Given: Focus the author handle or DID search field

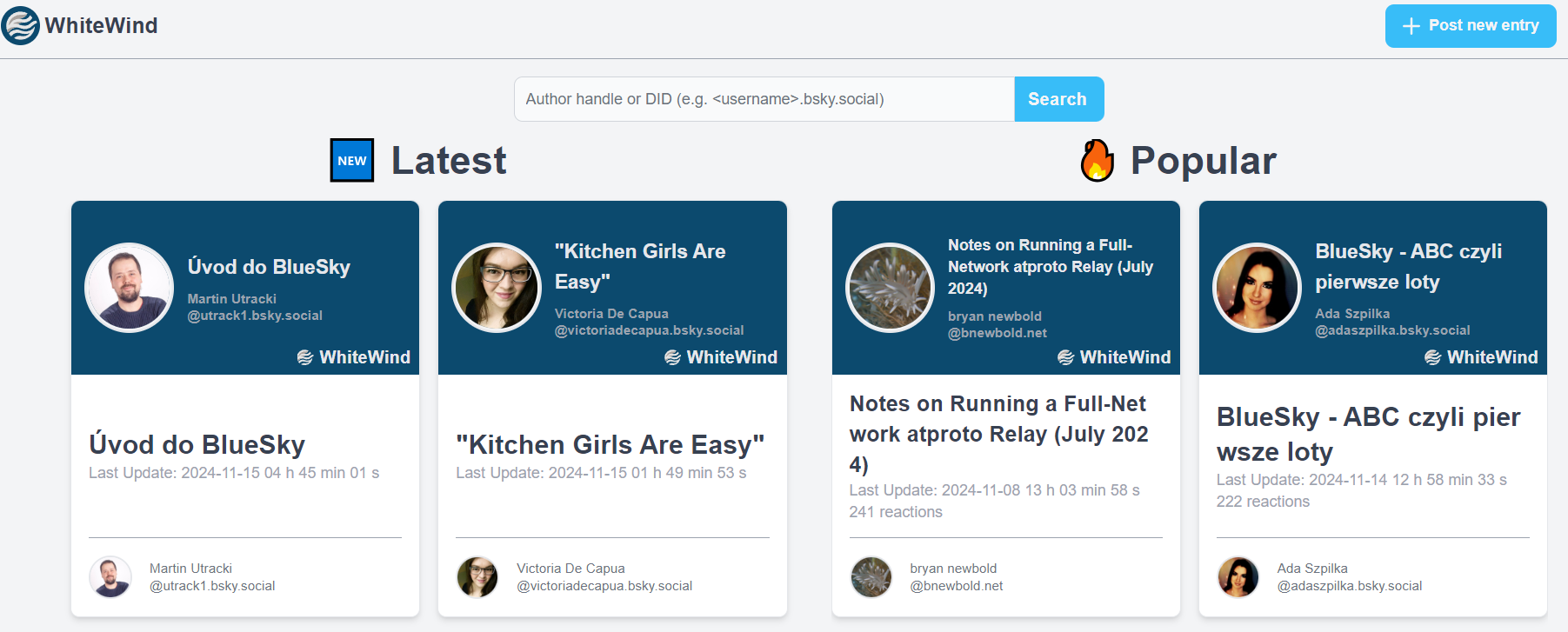Looking at the screenshot, I should coord(764,99).
